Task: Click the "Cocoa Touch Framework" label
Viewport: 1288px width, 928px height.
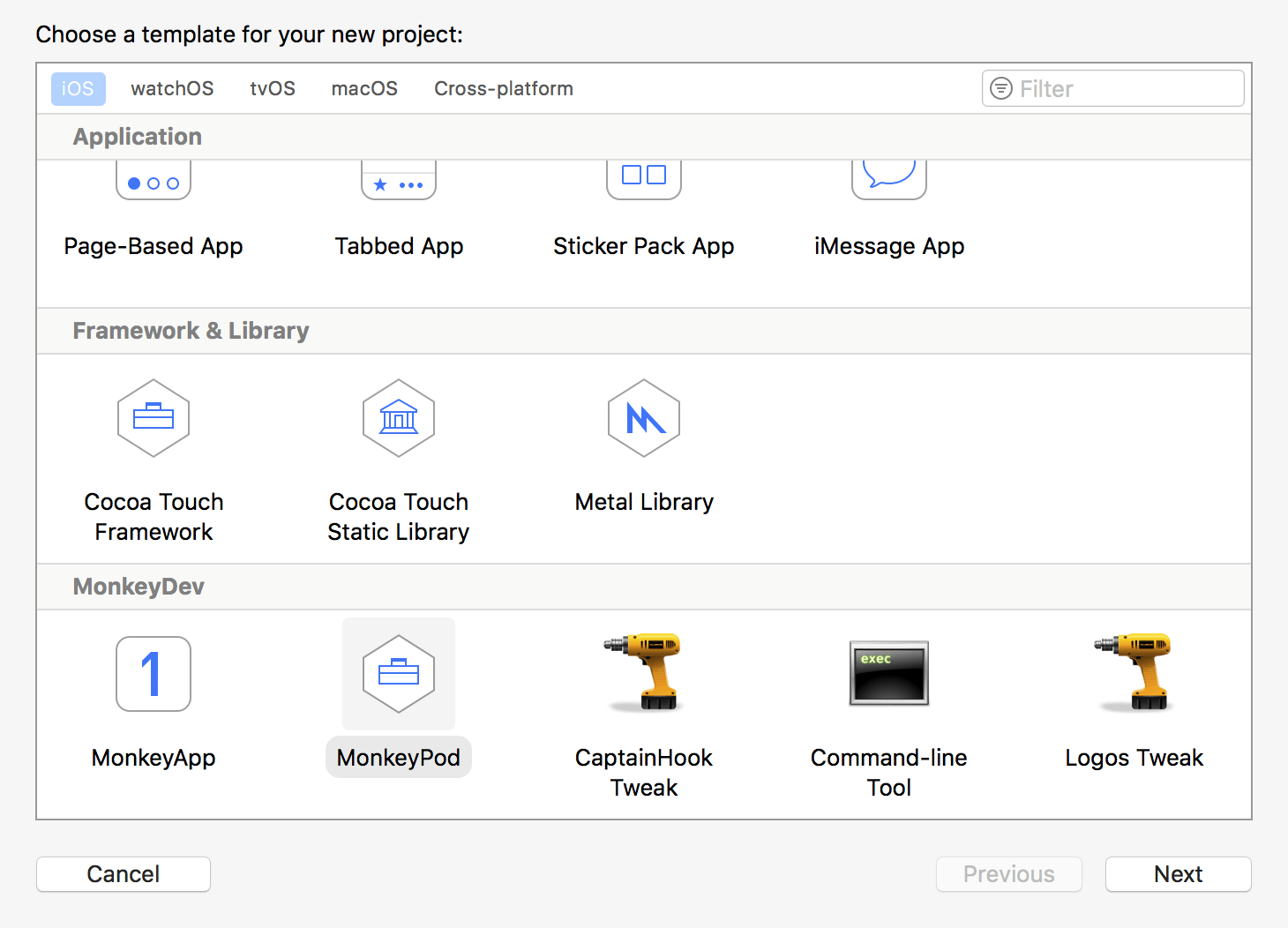Action: pyautogui.click(x=154, y=517)
